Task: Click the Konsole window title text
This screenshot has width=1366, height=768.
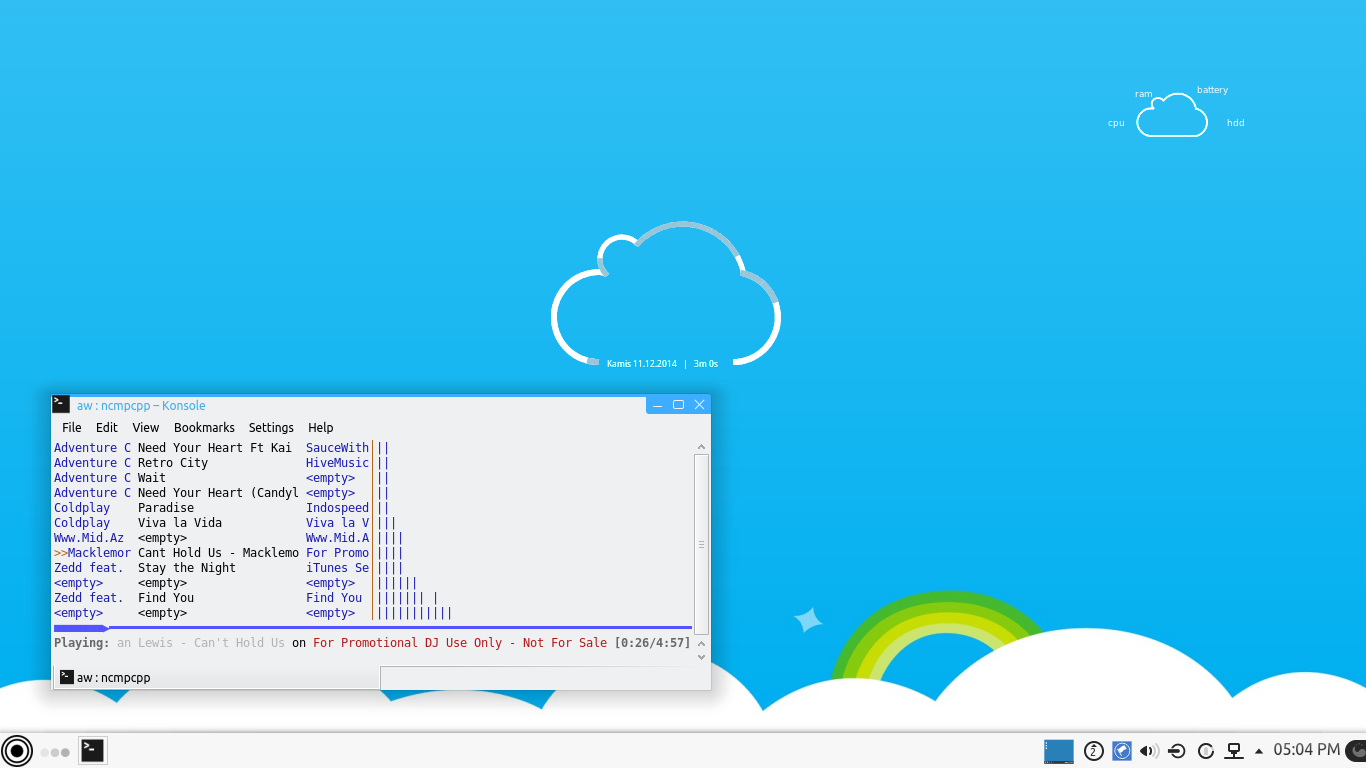Action: click(141, 405)
